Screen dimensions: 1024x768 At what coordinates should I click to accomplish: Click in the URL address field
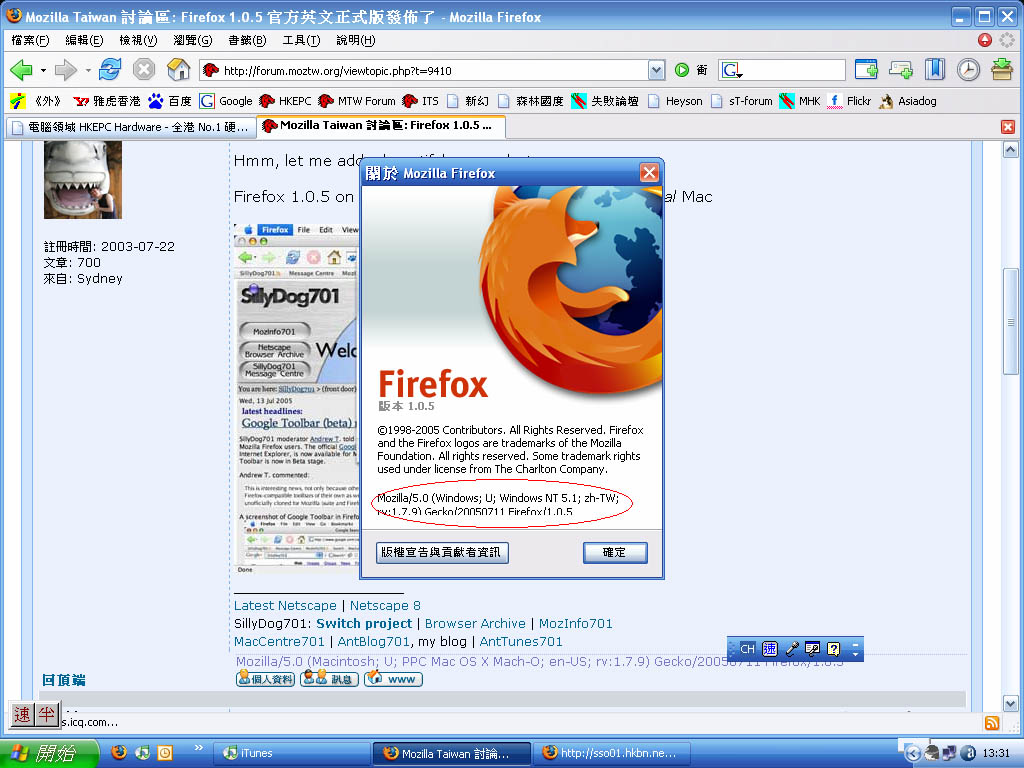[x=431, y=71]
